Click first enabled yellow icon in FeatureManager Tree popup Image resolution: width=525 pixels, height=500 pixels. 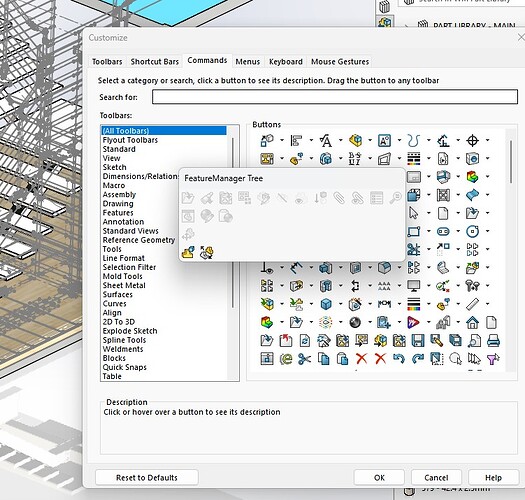[188, 253]
